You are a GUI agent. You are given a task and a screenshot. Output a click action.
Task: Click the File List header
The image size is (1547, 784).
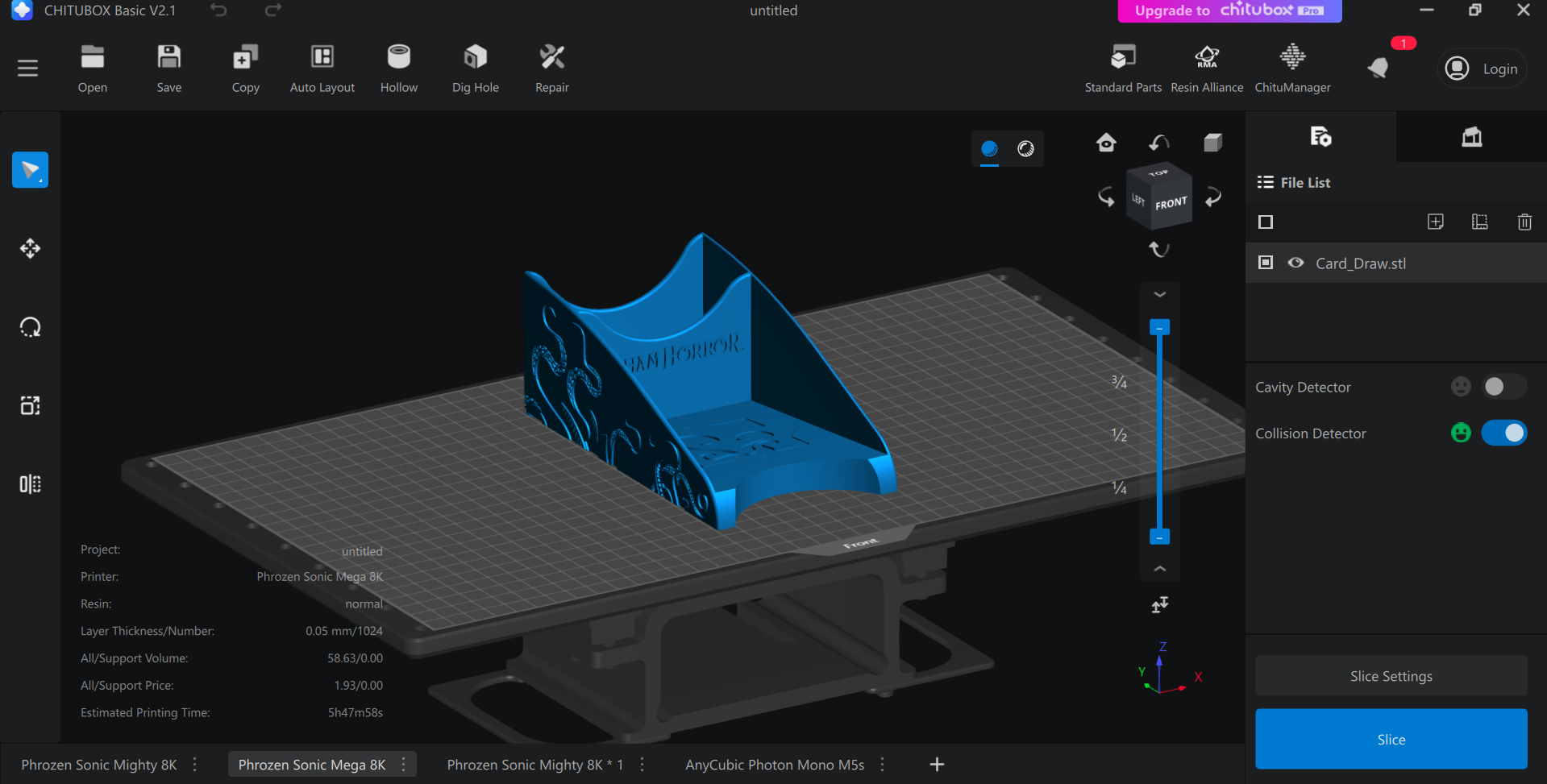pyautogui.click(x=1294, y=182)
